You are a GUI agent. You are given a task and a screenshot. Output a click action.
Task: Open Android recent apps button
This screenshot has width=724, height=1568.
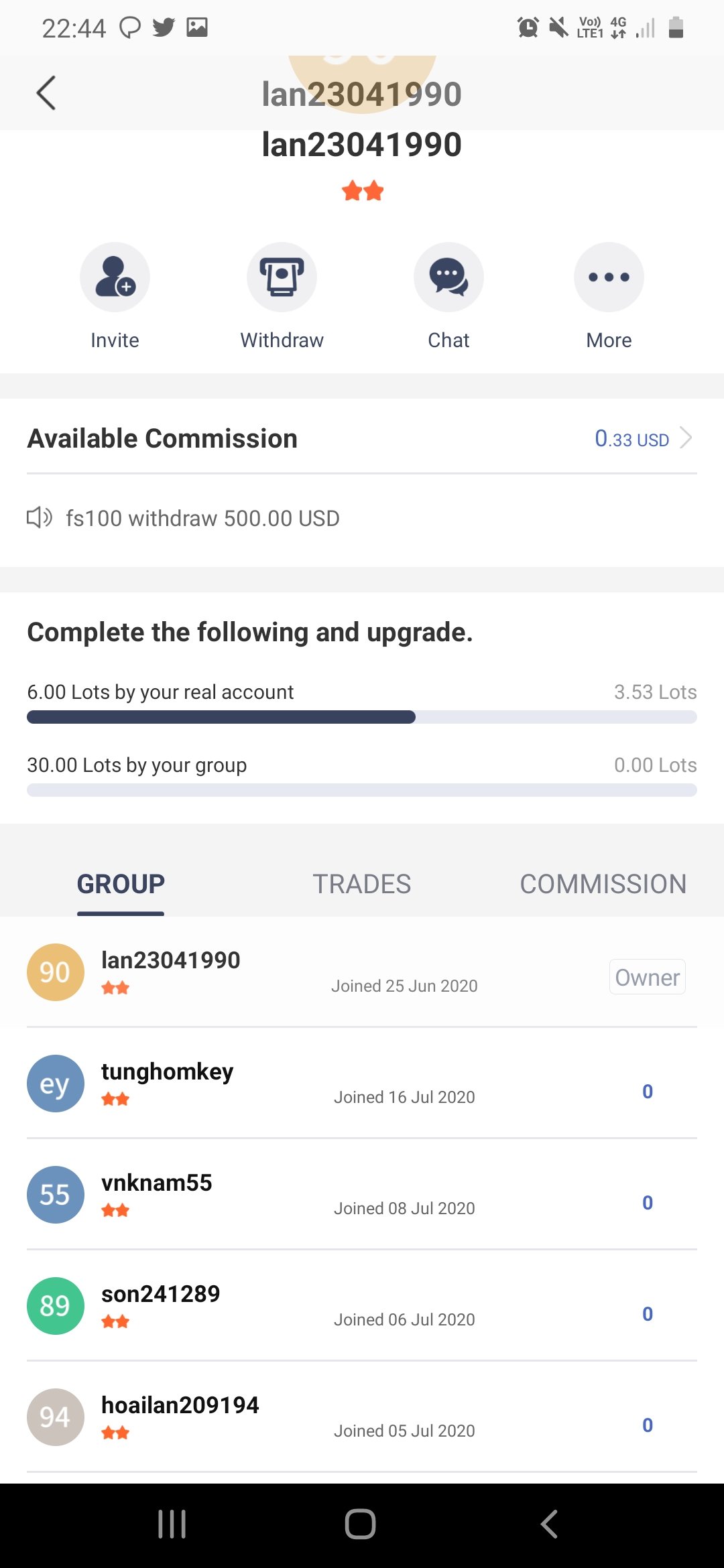point(172,1524)
